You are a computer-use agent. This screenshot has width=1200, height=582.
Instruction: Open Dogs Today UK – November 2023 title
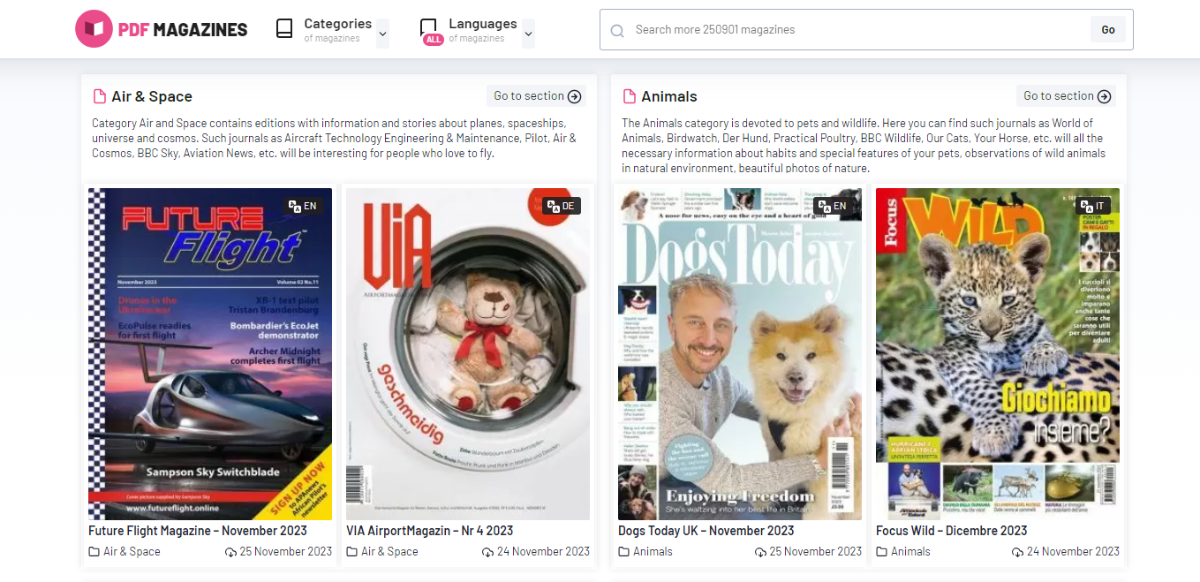pyautogui.click(x=706, y=531)
